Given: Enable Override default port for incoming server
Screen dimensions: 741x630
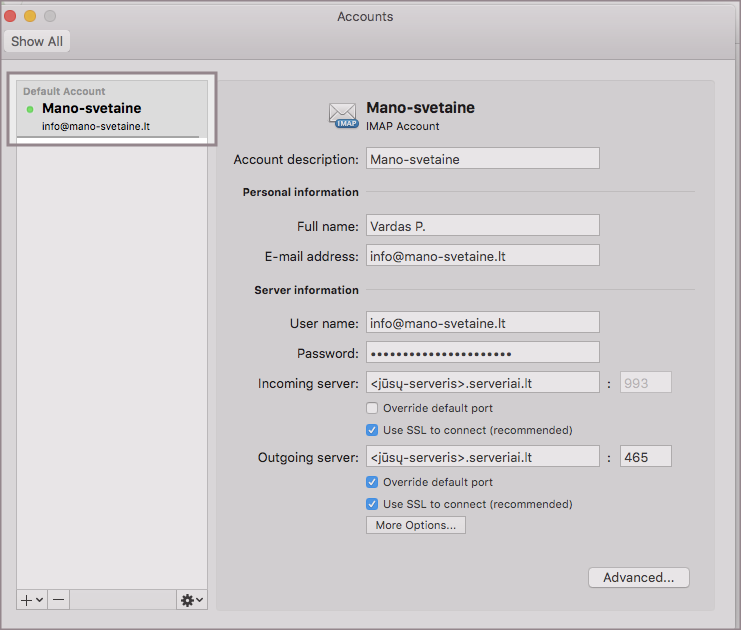Looking at the screenshot, I should click(x=372, y=408).
